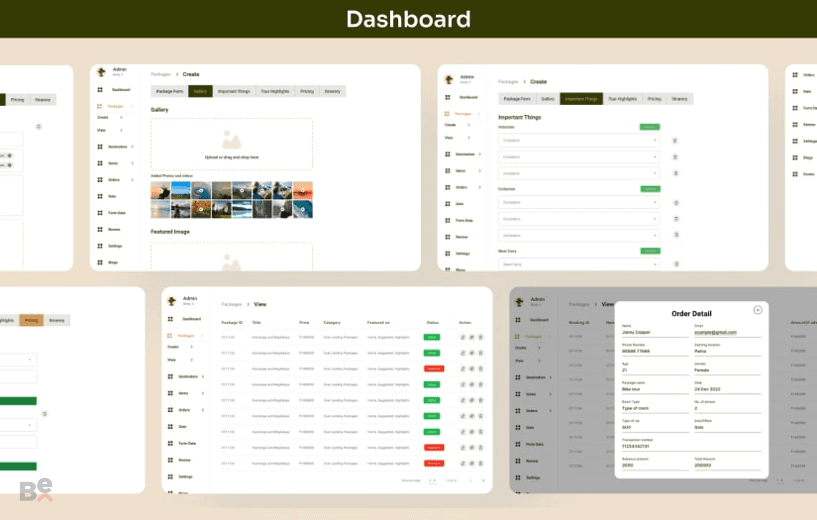Open the first Exclusion dropdown
The image size is (817, 520).
tap(578, 202)
